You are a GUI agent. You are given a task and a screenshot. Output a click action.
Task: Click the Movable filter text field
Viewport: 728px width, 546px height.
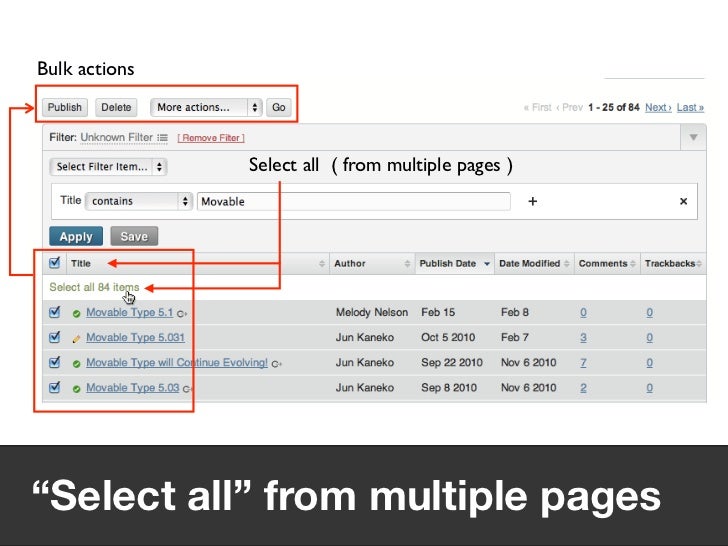click(354, 202)
